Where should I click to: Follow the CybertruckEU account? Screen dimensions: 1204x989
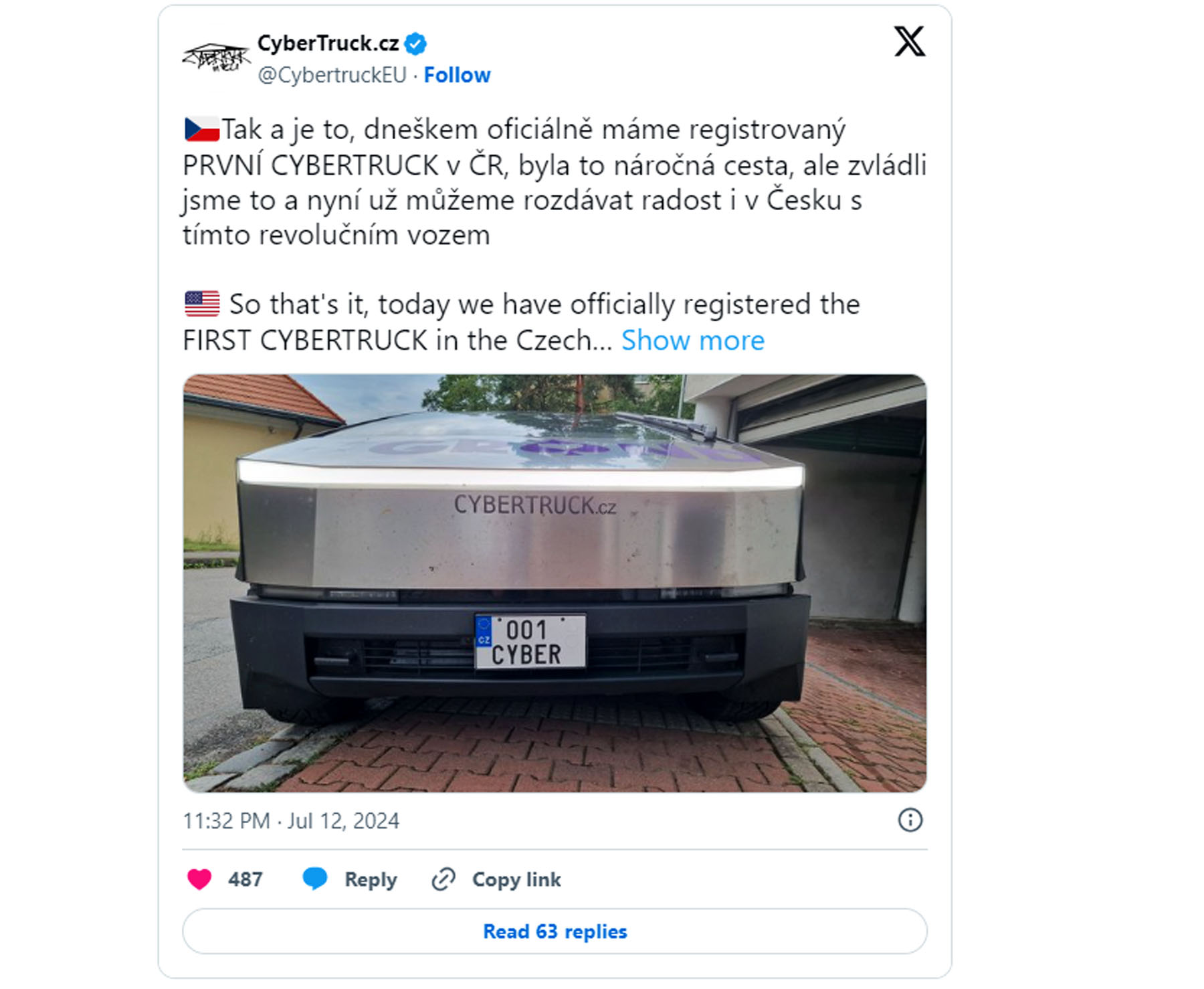point(458,75)
